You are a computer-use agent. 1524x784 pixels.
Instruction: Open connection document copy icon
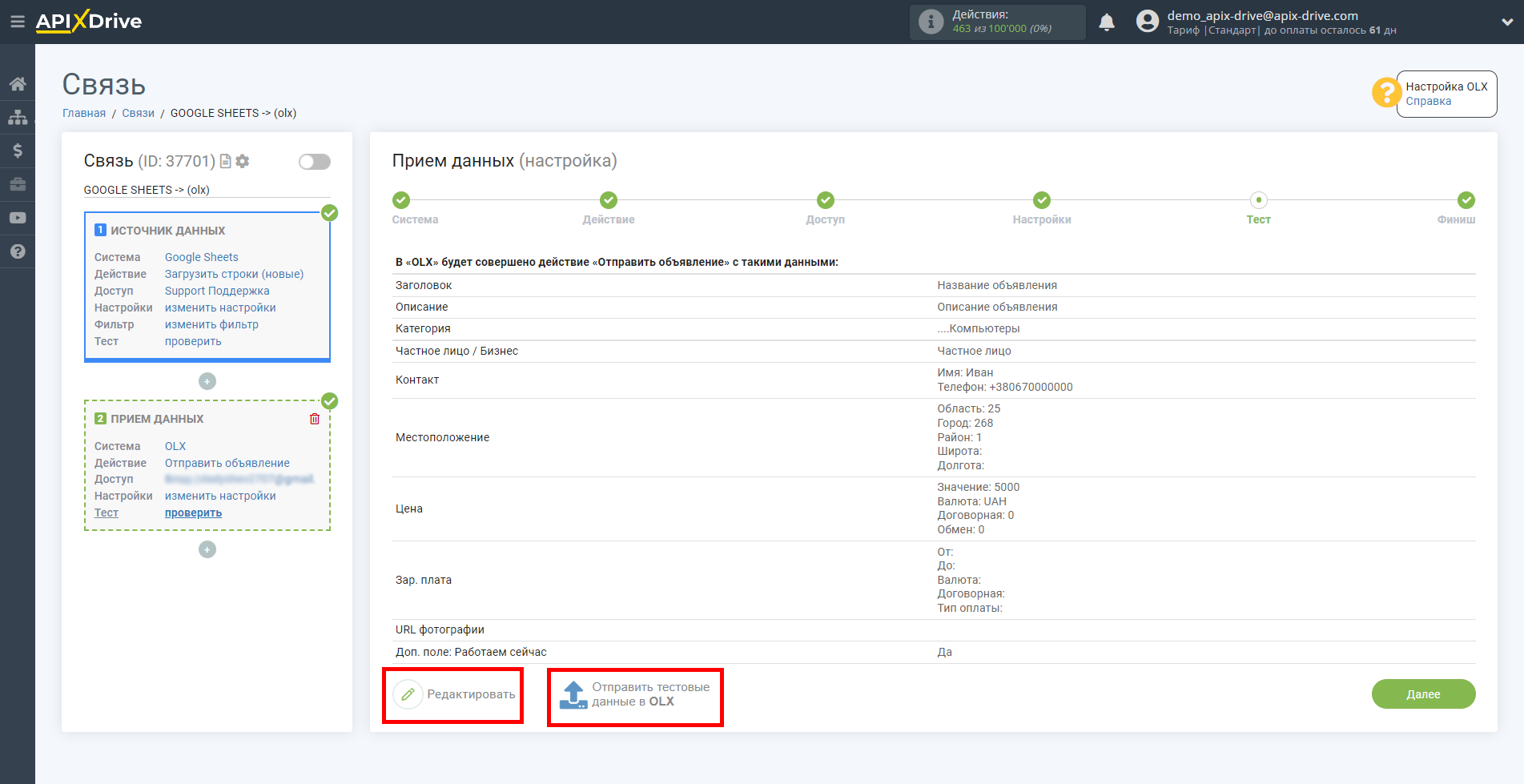(226, 161)
